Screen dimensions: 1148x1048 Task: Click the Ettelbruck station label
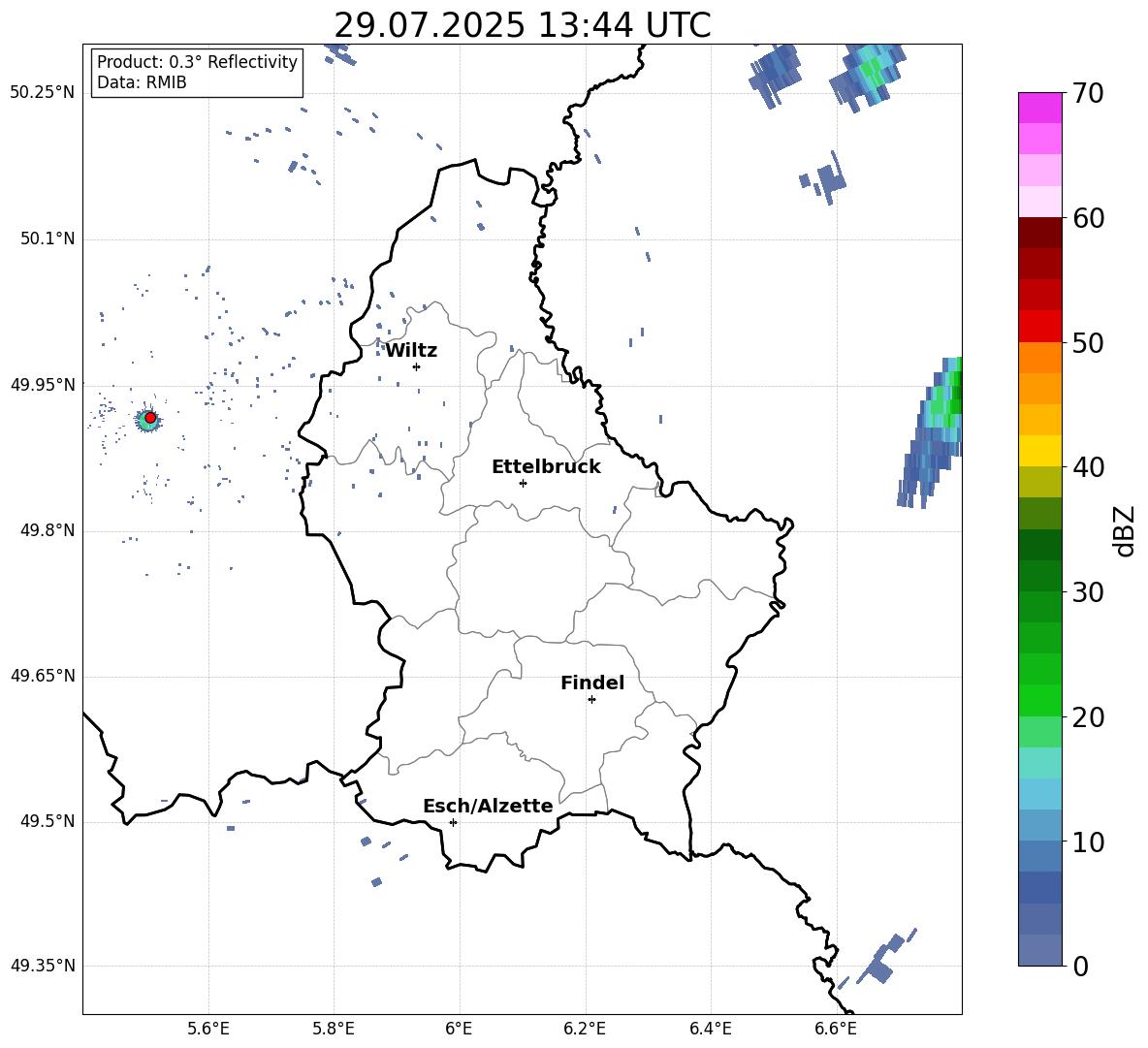pyautogui.click(x=546, y=467)
